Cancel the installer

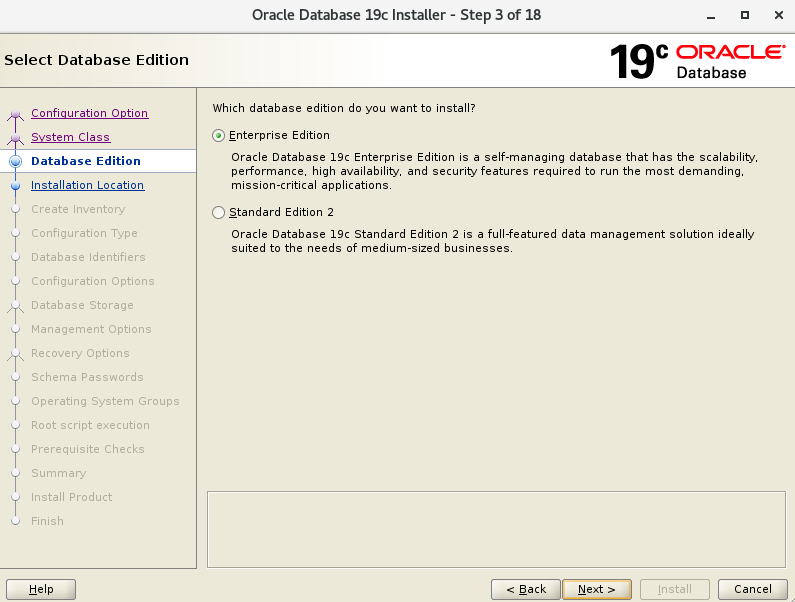[753, 589]
